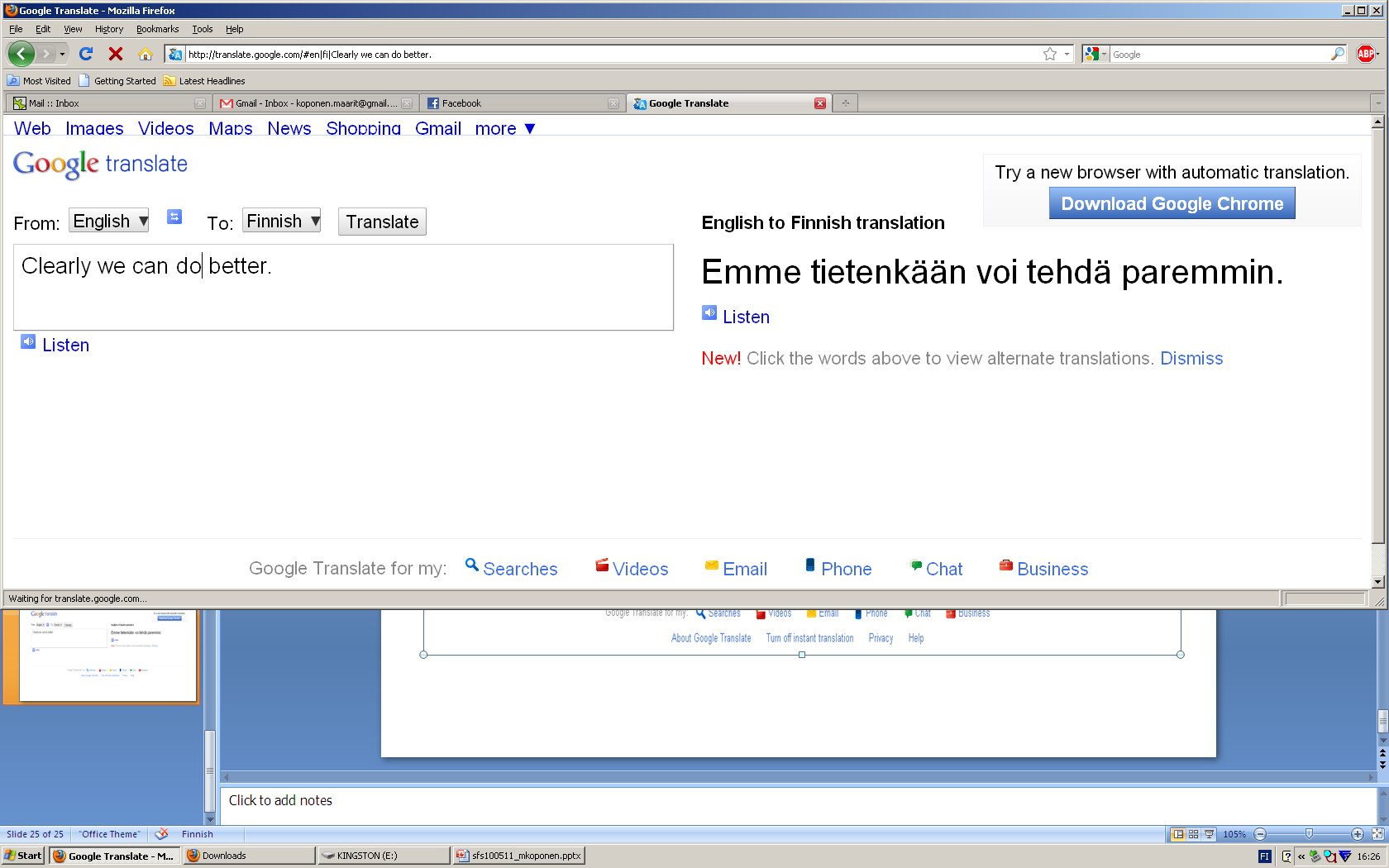Click 'Click to add notes' in PowerPoint
This screenshot has width=1389, height=868.
[280, 800]
